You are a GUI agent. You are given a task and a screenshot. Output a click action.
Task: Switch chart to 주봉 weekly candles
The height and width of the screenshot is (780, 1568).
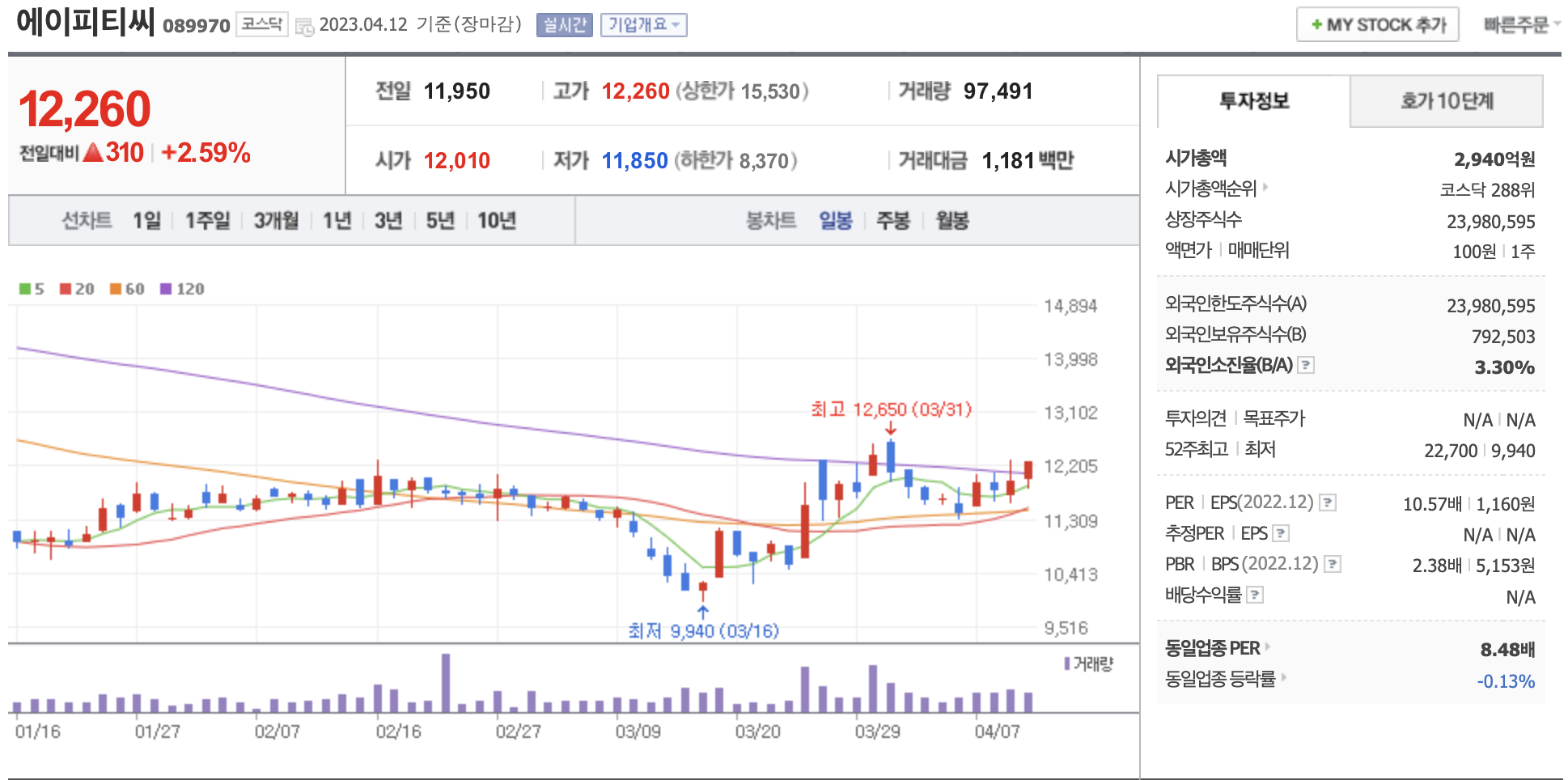tap(893, 221)
